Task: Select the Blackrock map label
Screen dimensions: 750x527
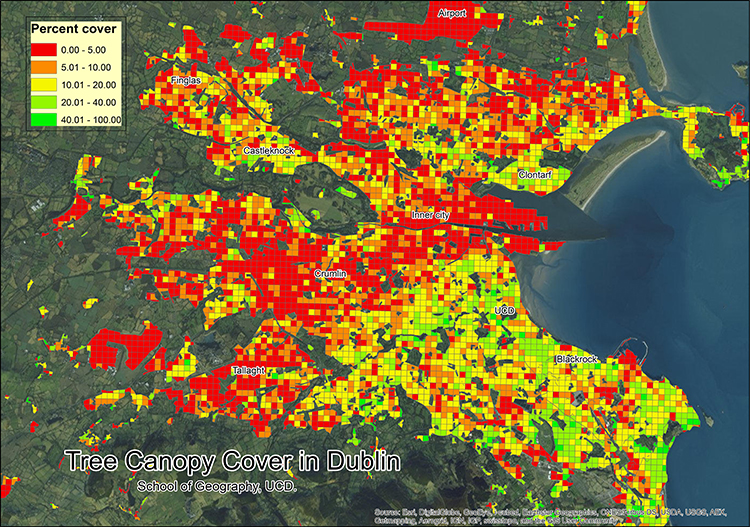Action: click(576, 358)
